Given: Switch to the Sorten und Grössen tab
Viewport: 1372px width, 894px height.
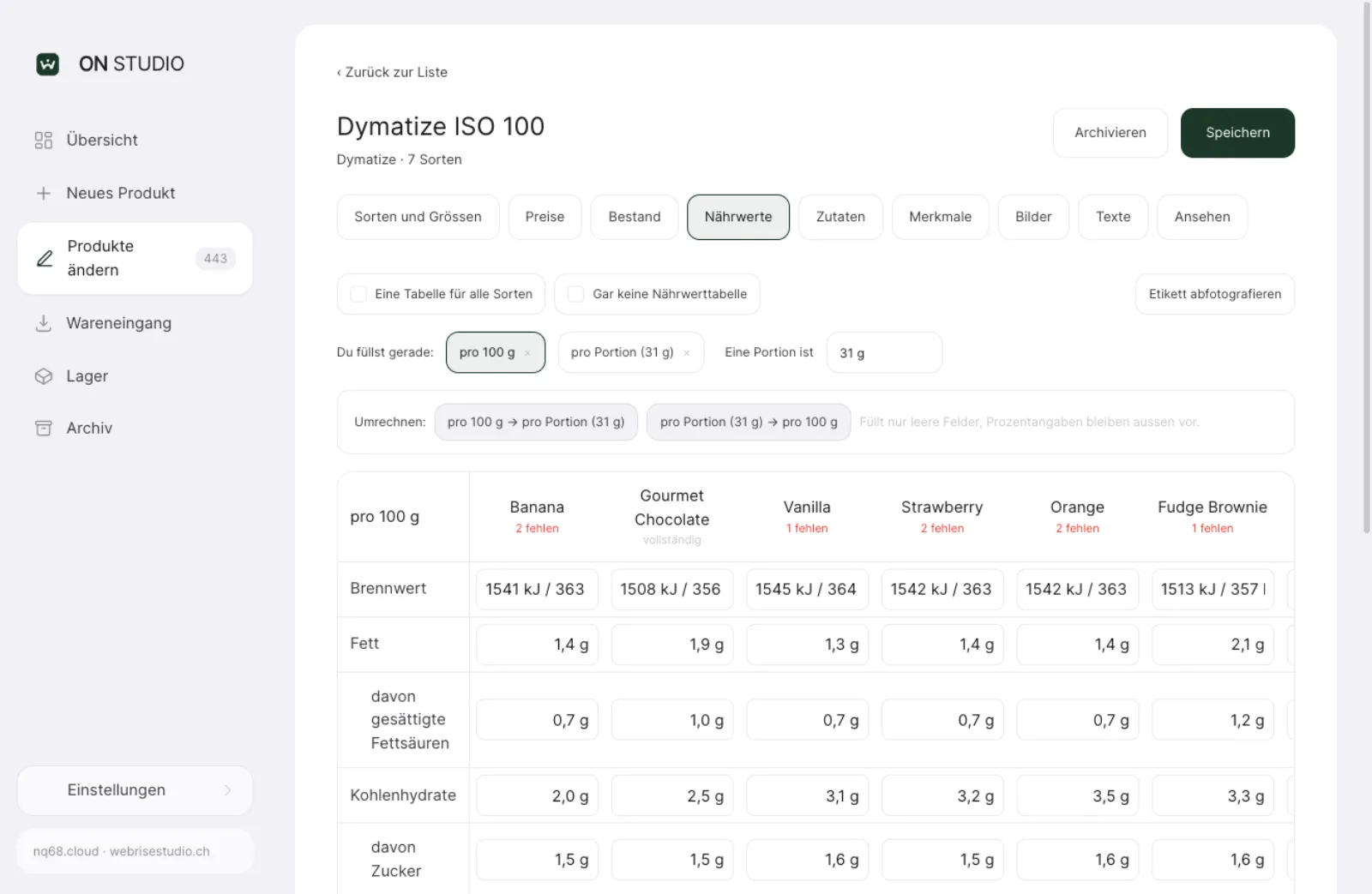Looking at the screenshot, I should coord(418,217).
